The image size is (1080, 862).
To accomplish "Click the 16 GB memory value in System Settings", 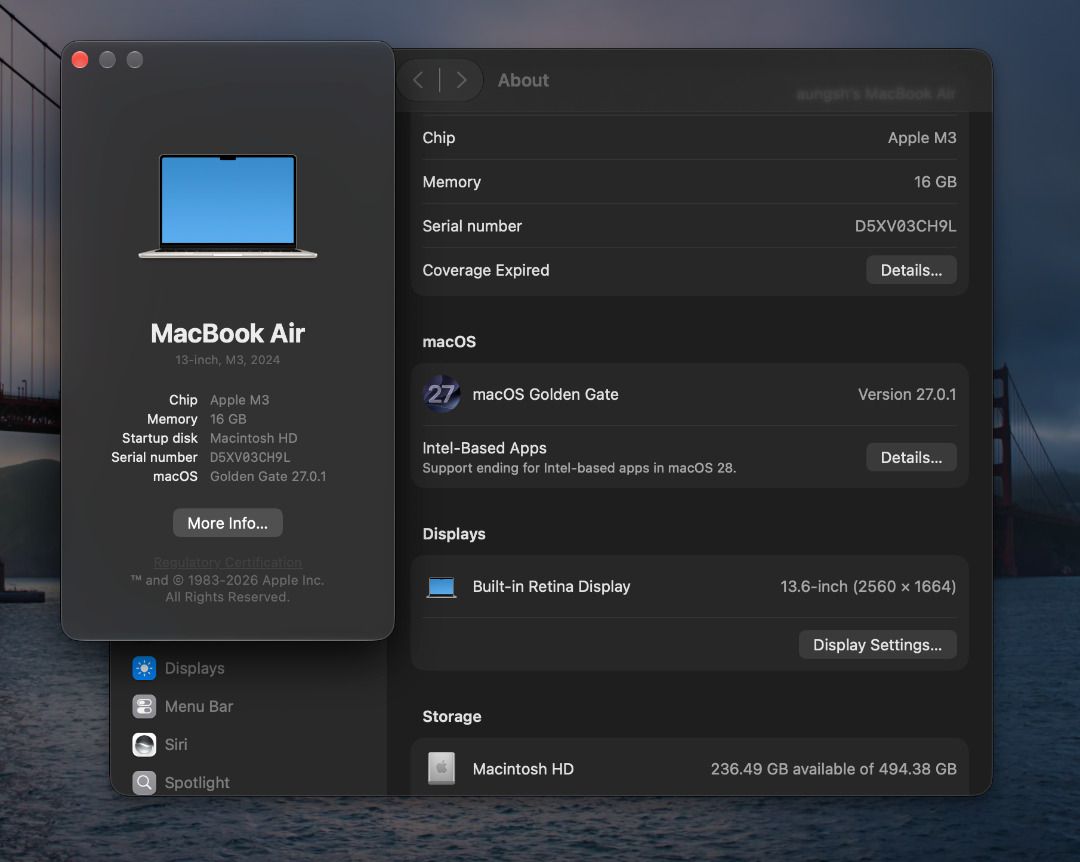I will (x=935, y=182).
